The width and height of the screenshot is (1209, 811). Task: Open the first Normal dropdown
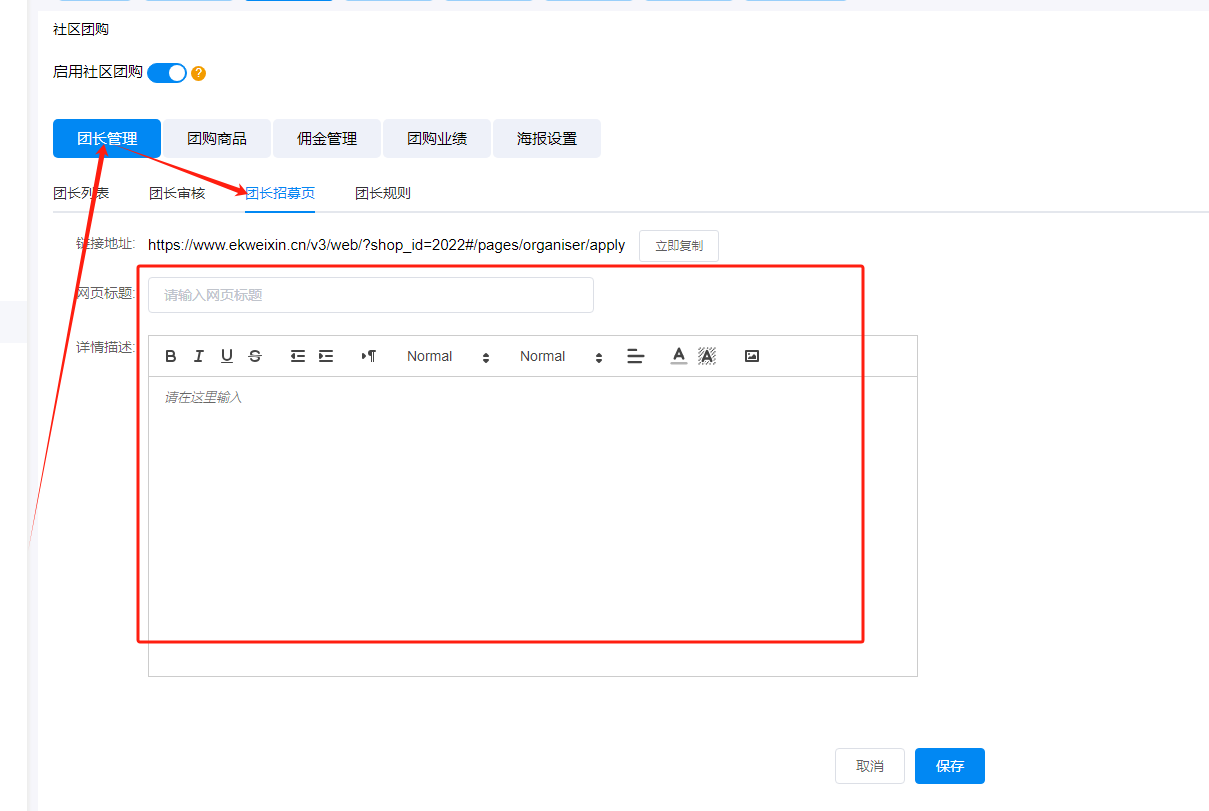(447, 356)
